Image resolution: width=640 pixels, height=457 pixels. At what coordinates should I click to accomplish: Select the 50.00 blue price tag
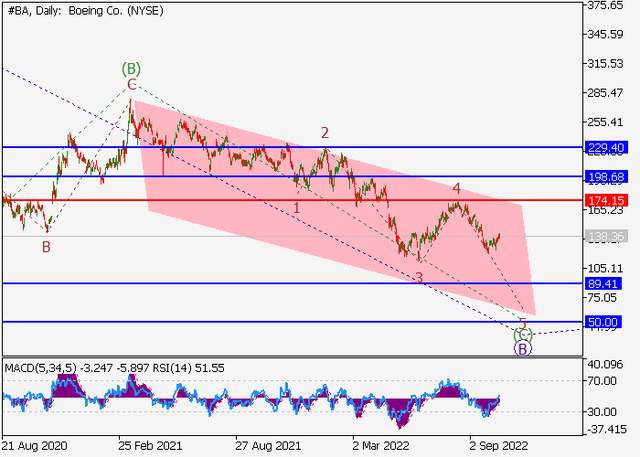[602, 322]
